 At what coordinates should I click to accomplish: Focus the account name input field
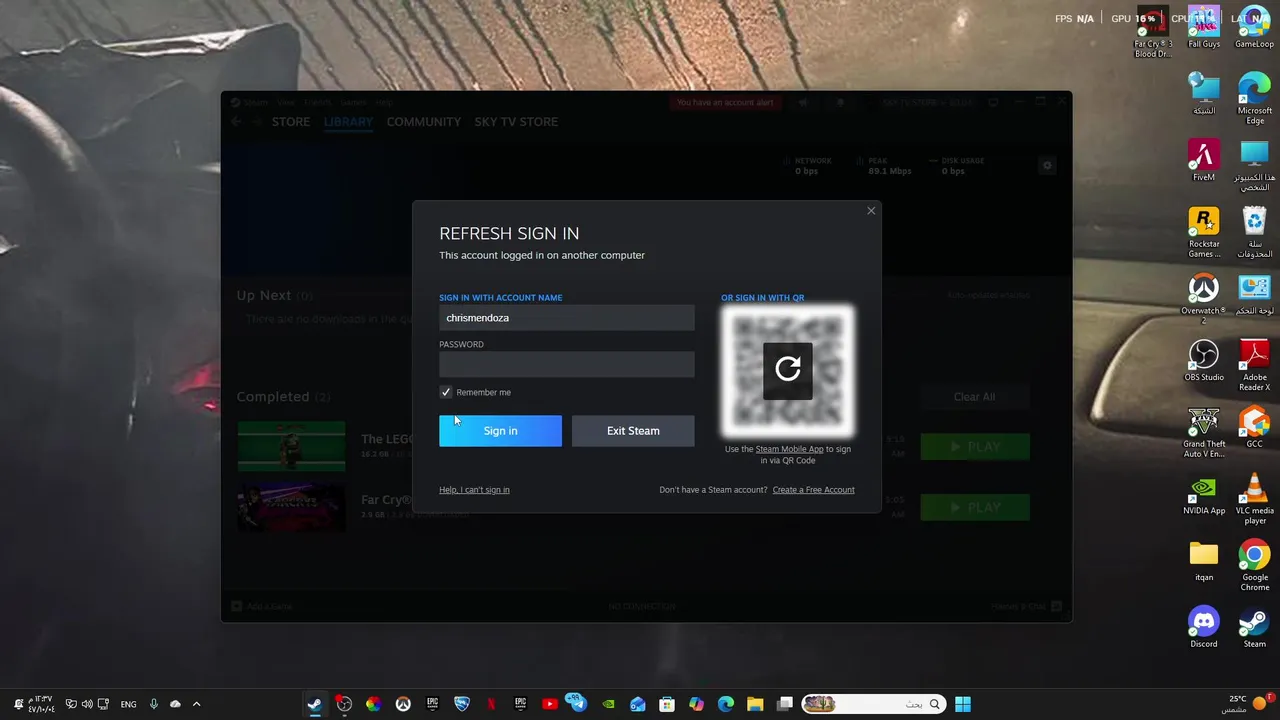pos(567,318)
